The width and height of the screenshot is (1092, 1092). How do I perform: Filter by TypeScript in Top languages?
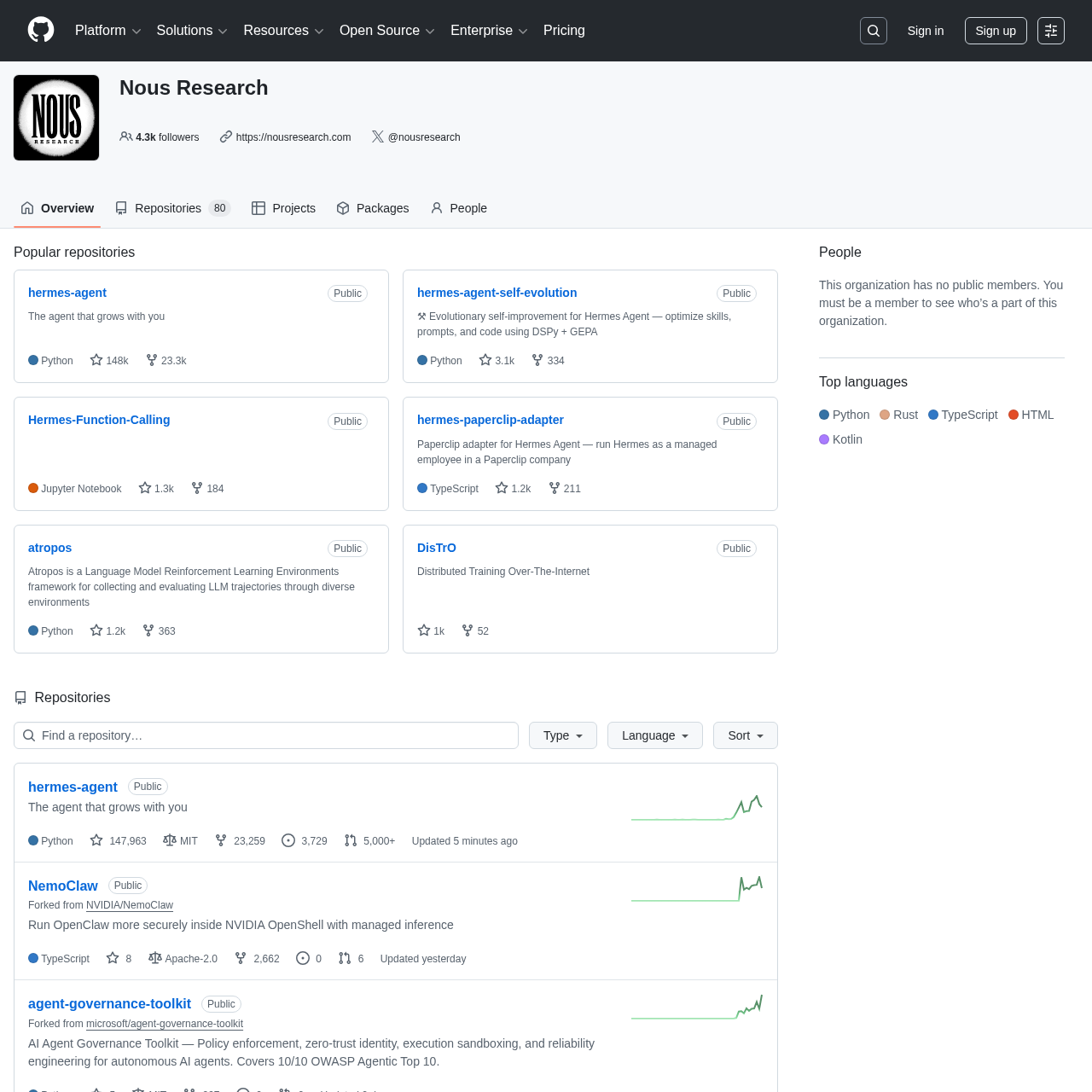[963, 415]
